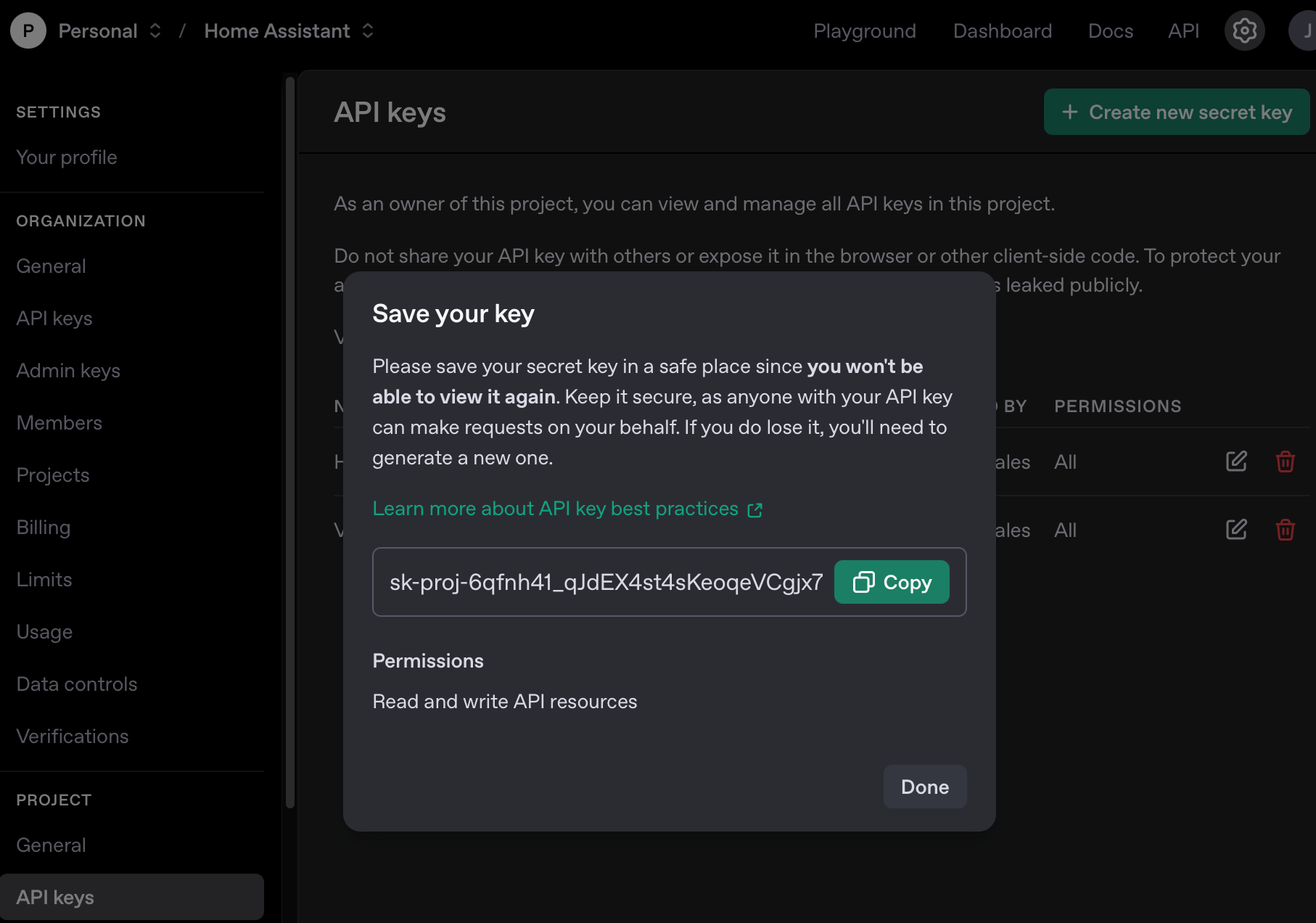This screenshot has width=1316, height=923.
Task: Go to the Dashboard
Action: tap(1002, 30)
